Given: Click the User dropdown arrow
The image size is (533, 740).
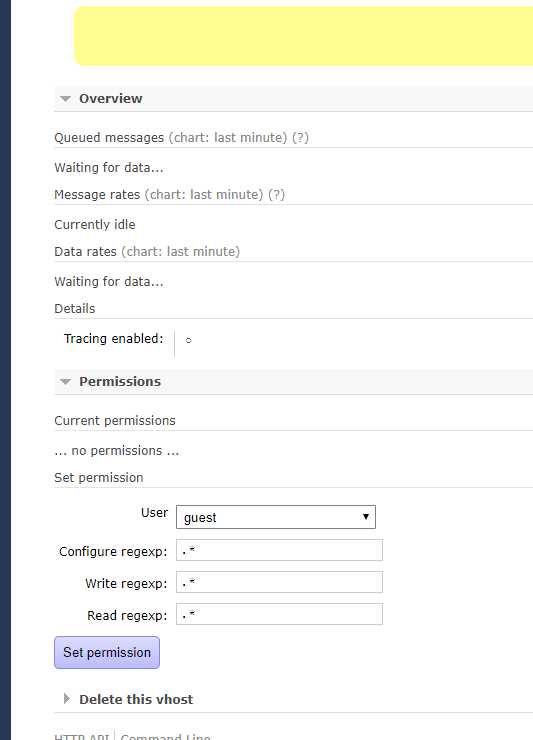Looking at the screenshot, I should [x=365, y=517].
